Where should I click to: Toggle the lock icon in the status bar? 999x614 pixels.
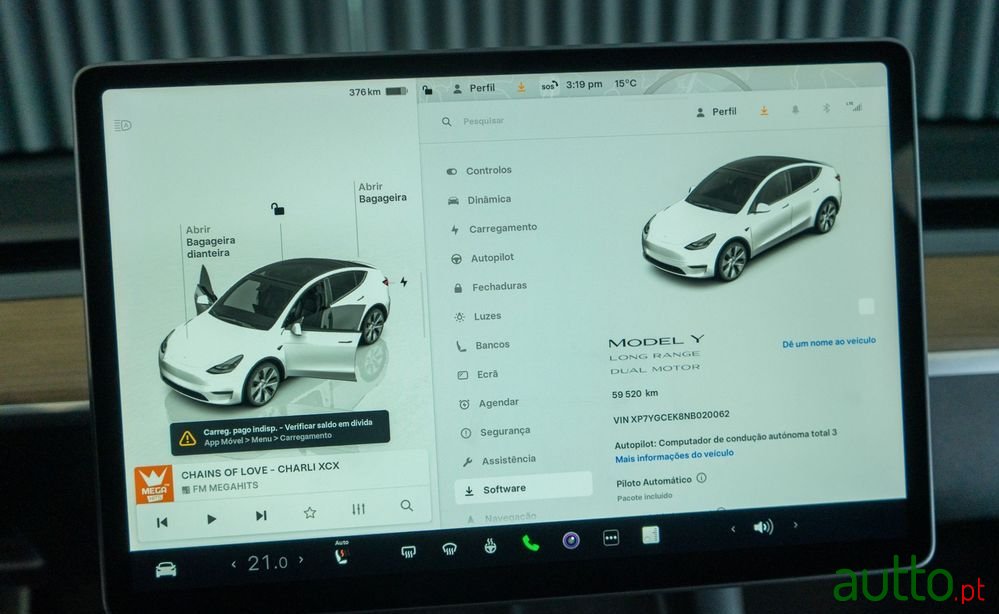pos(427,89)
